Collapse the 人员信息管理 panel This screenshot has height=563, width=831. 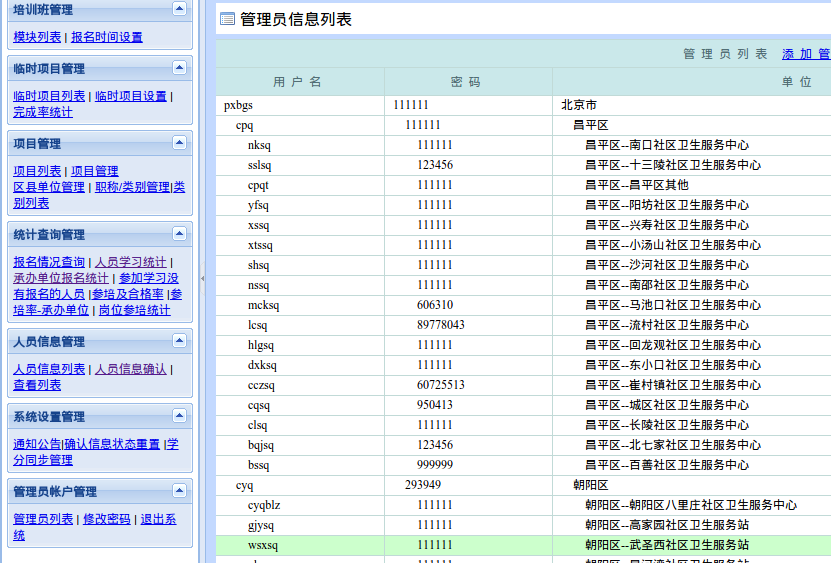[179, 341]
